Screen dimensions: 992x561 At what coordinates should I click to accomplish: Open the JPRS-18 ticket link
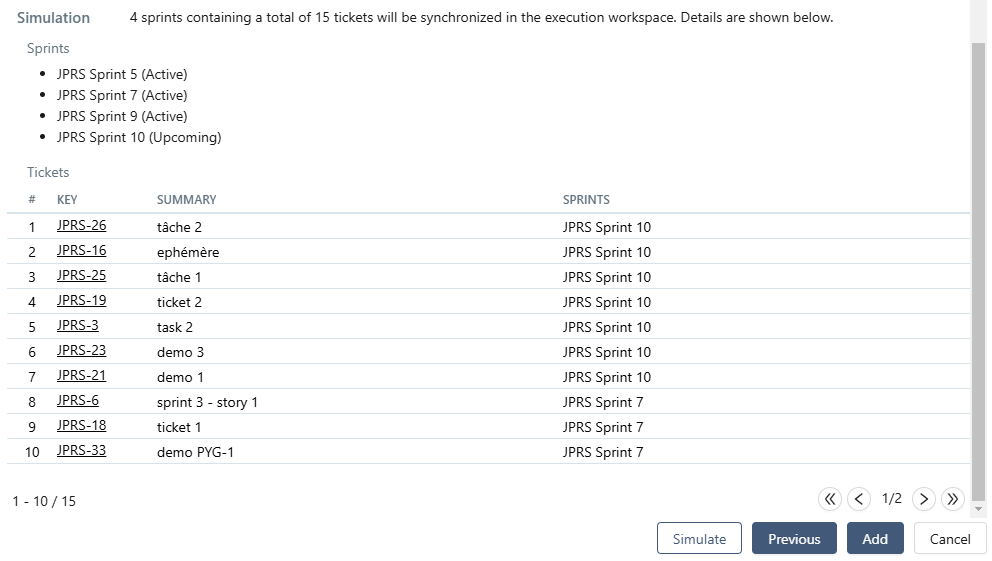pos(81,426)
